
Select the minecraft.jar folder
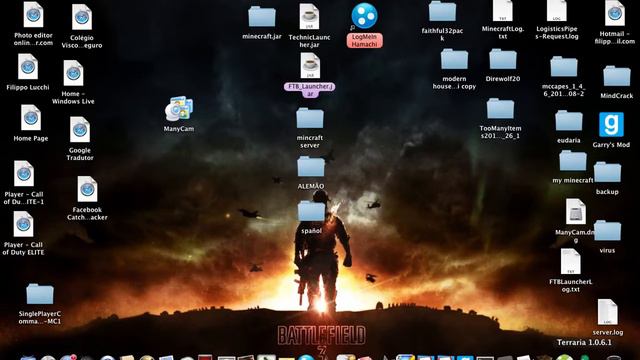[262, 16]
